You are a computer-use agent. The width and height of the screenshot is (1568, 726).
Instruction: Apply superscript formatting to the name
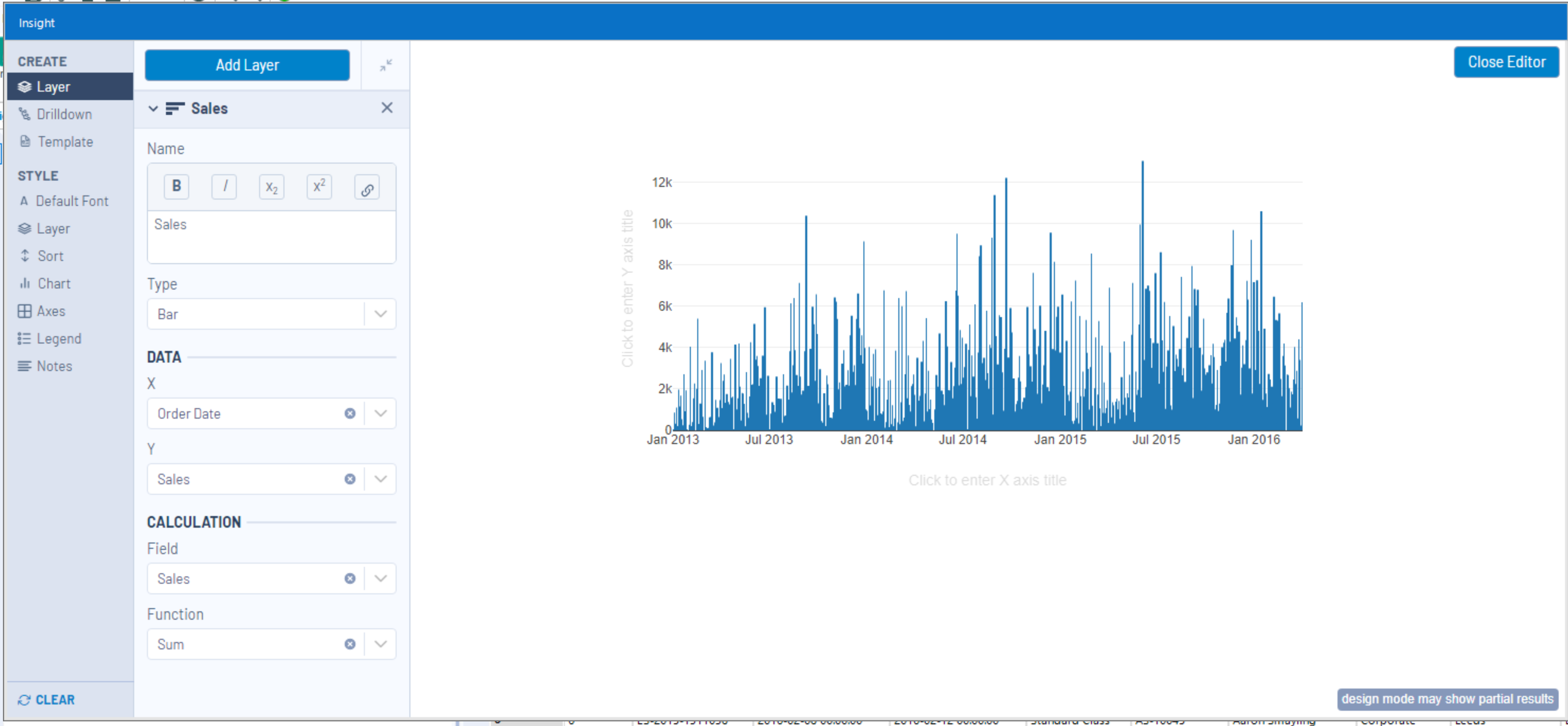[x=319, y=187]
